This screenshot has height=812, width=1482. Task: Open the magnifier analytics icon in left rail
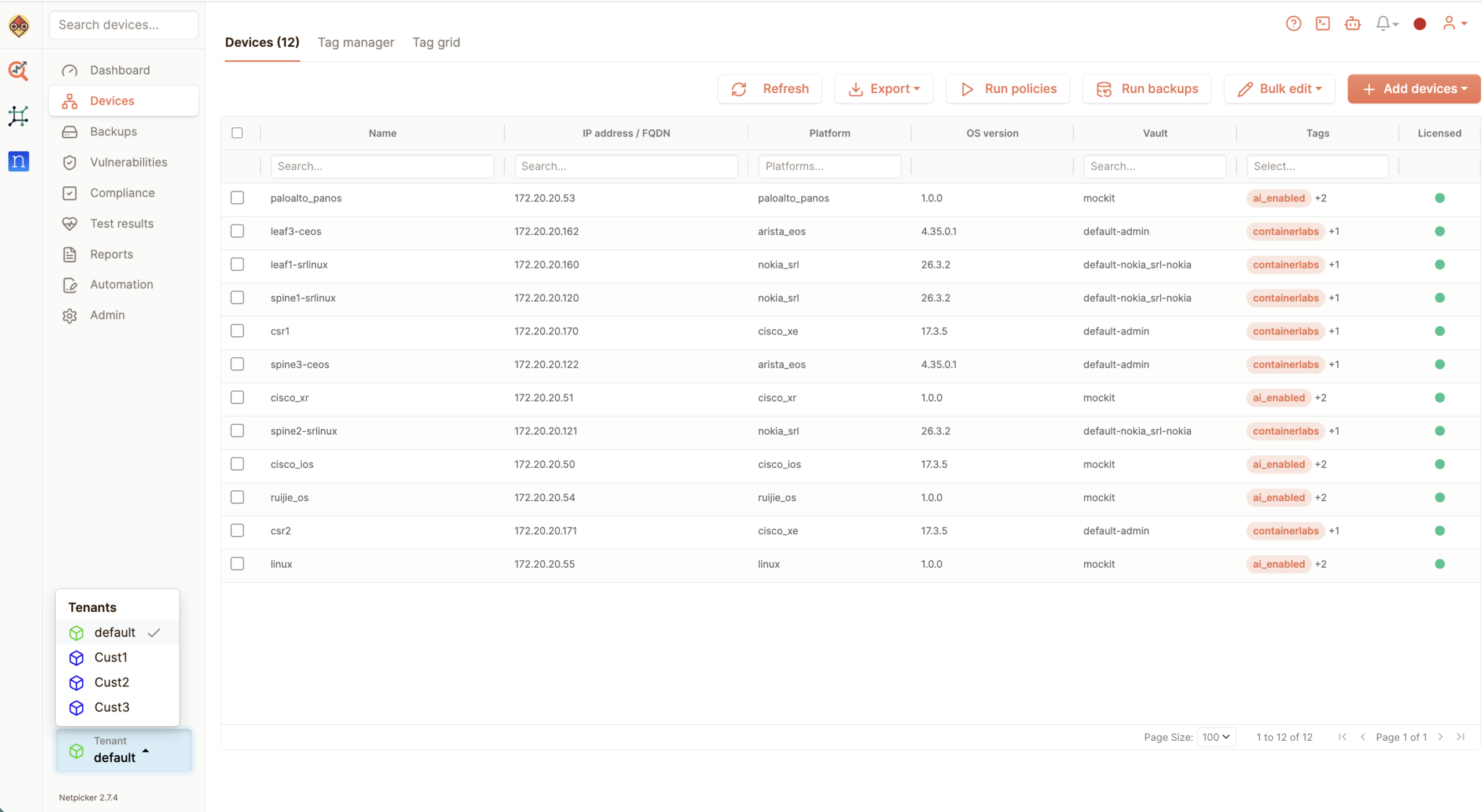[18, 71]
